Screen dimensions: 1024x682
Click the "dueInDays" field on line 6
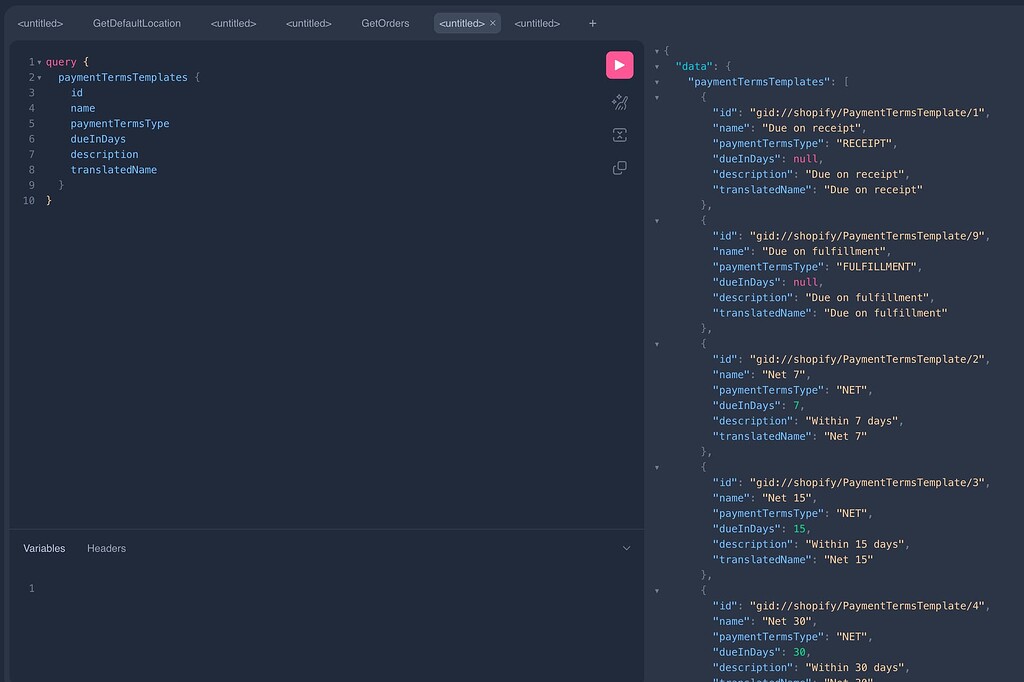coord(98,139)
